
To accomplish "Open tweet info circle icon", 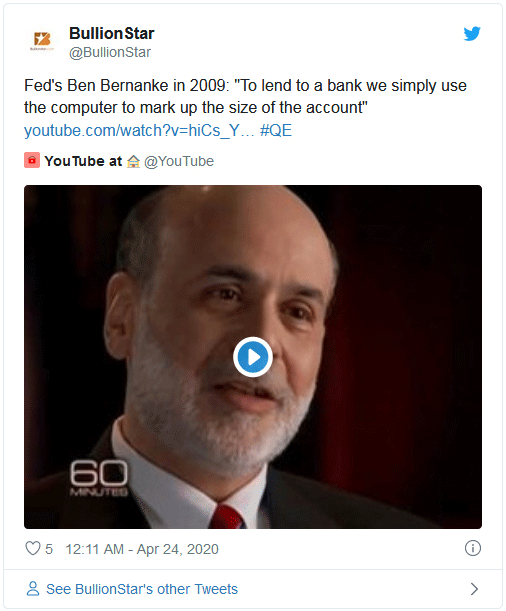I will tap(473, 548).
